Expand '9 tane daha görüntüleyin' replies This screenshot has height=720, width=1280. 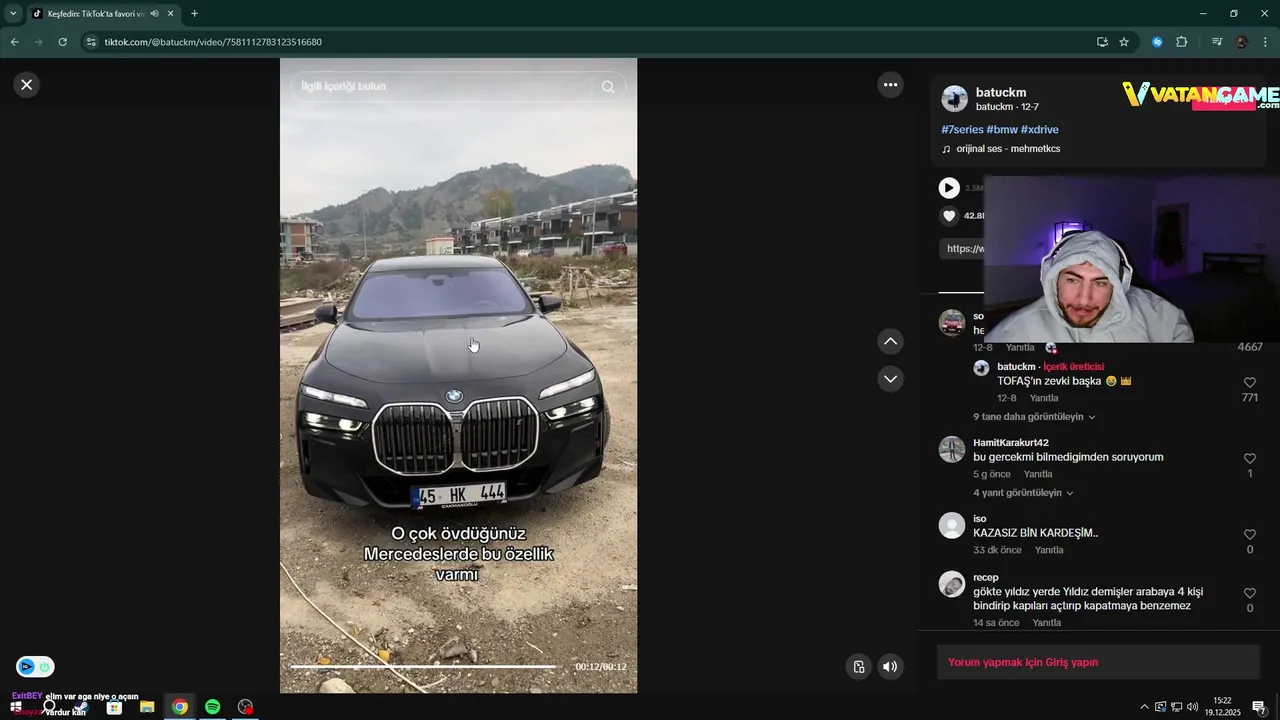(x=1034, y=417)
